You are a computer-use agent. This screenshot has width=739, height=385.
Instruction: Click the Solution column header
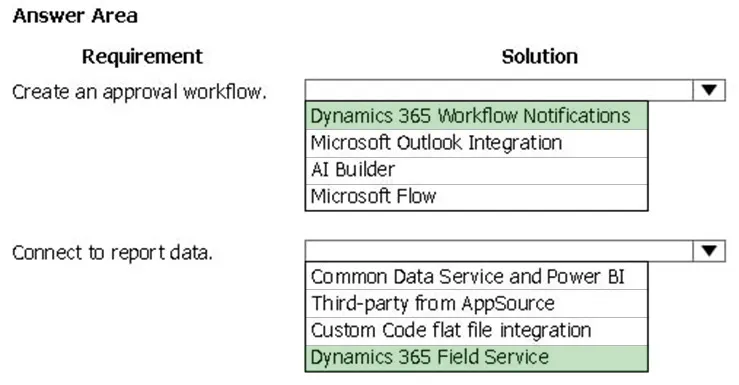pyautogui.click(x=540, y=57)
